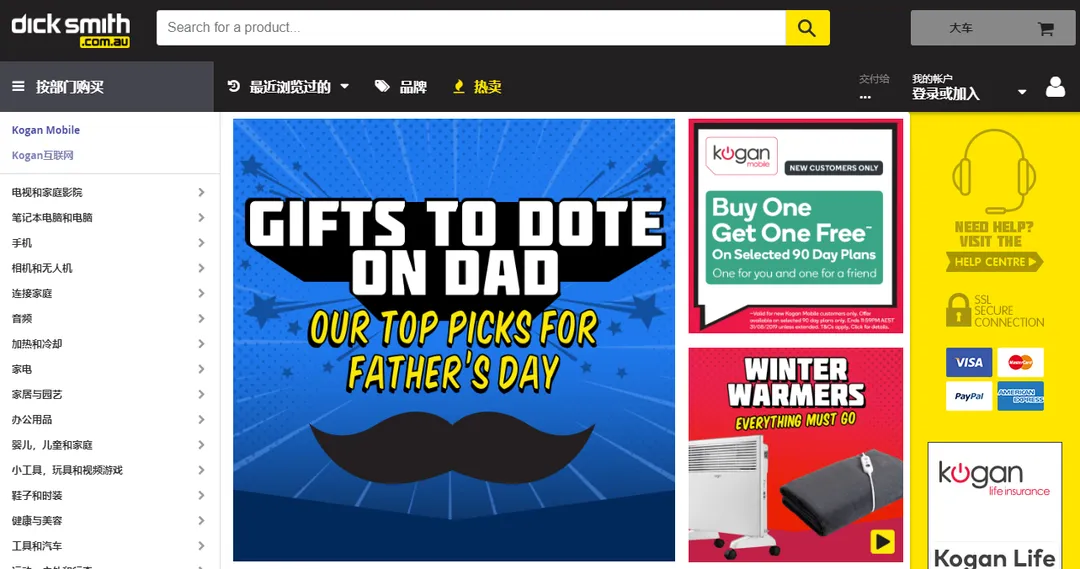Screen dimensions: 1080x569
Task: Expand the 家电 chevron
Action: click(x=201, y=369)
